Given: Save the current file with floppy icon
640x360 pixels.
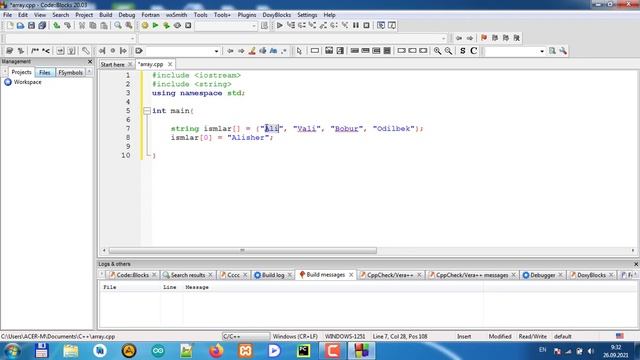Looking at the screenshot, I should (31, 25).
